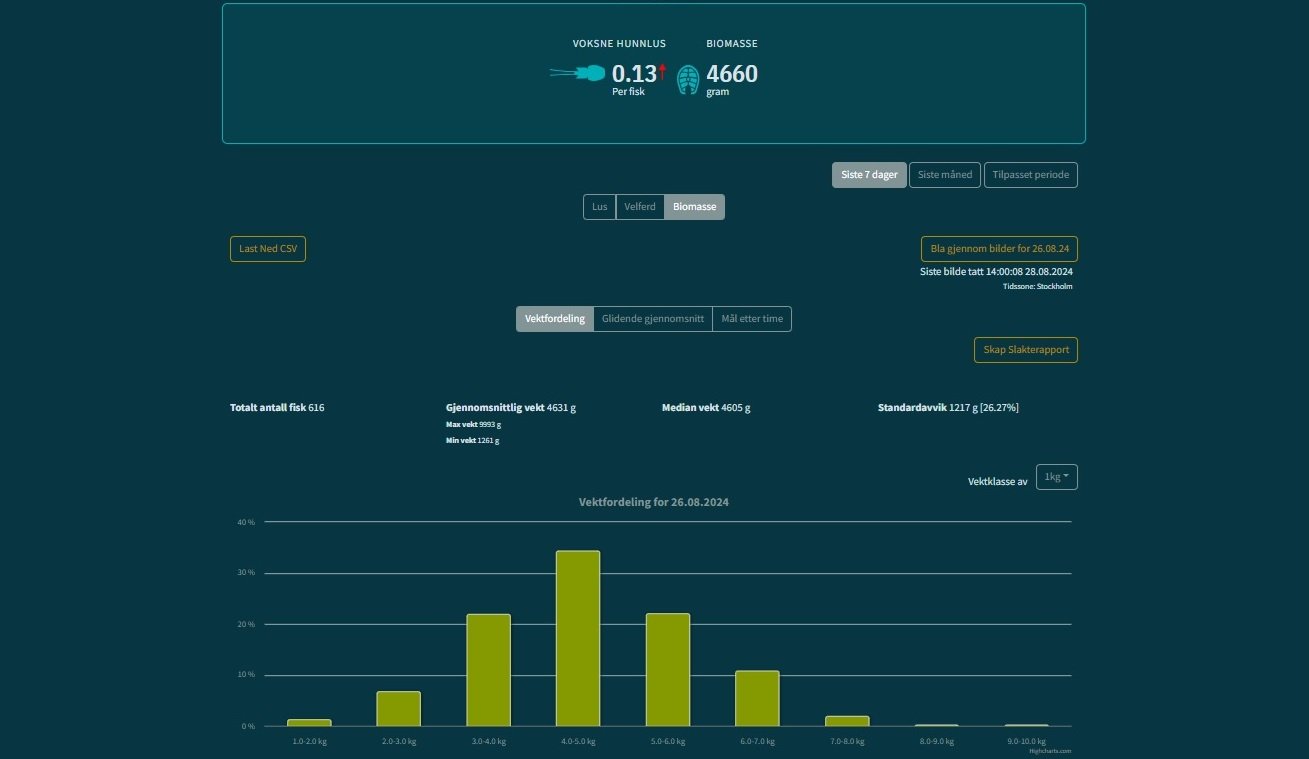
Task: Show the Vektfordeling view
Action: (555, 319)
